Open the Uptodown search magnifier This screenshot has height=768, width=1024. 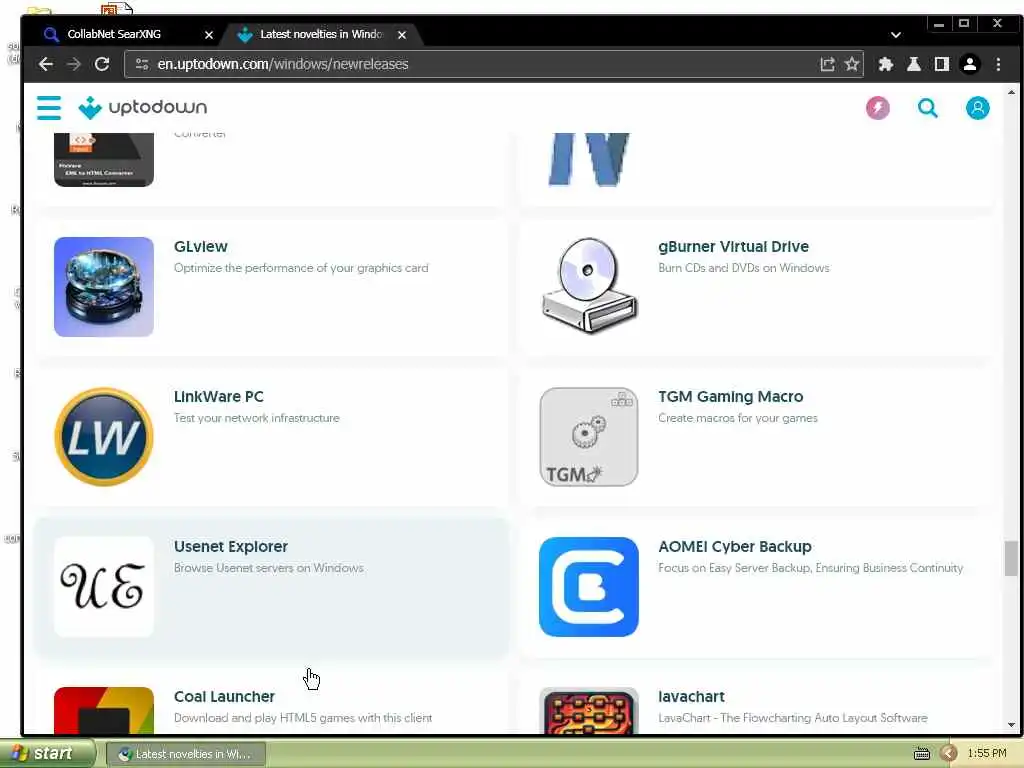927,108
